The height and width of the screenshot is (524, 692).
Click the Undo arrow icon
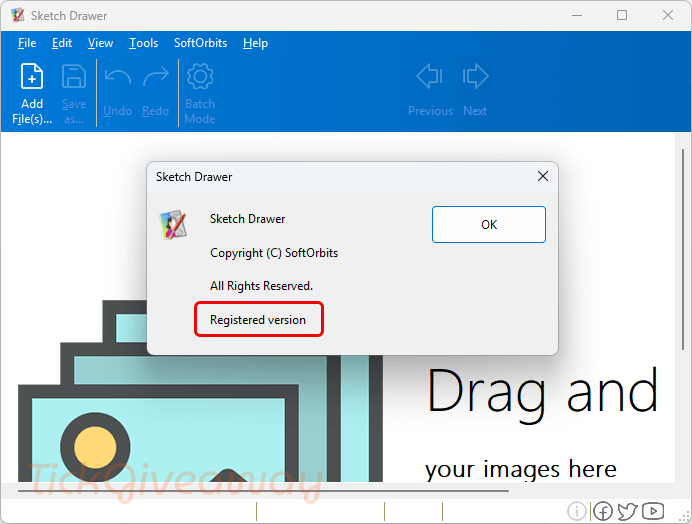point(117,76)
